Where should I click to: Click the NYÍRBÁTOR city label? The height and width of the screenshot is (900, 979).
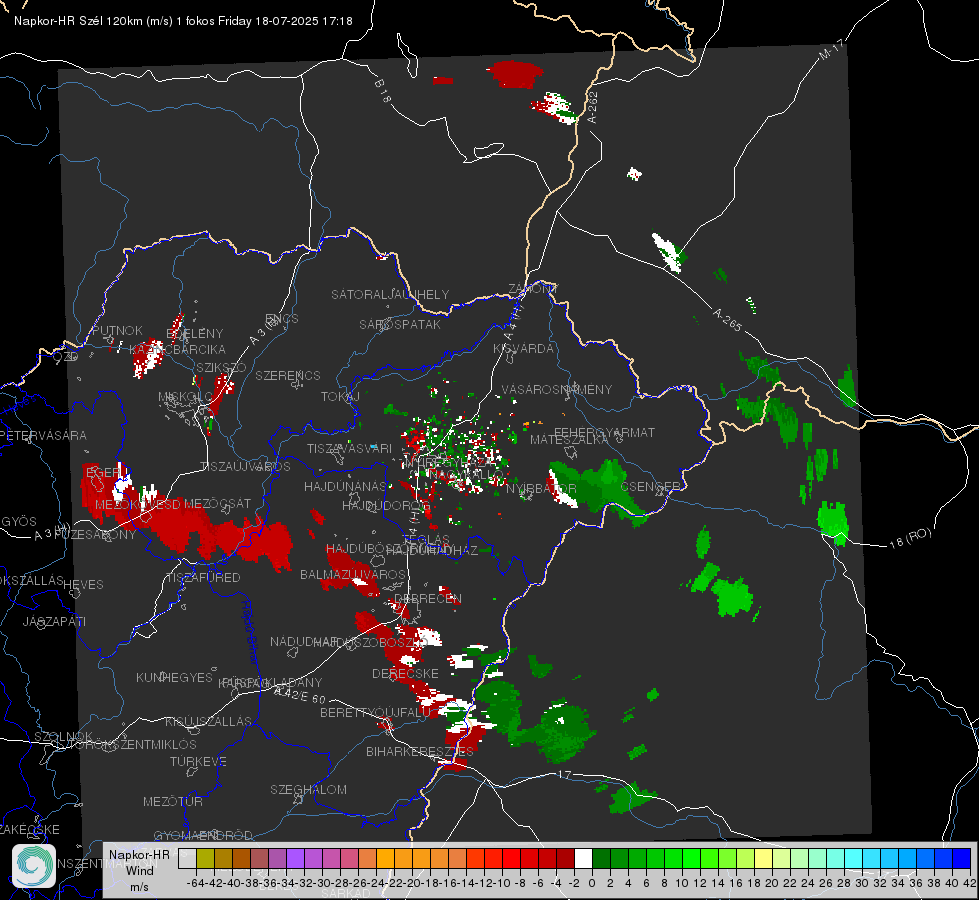(541, 488)
